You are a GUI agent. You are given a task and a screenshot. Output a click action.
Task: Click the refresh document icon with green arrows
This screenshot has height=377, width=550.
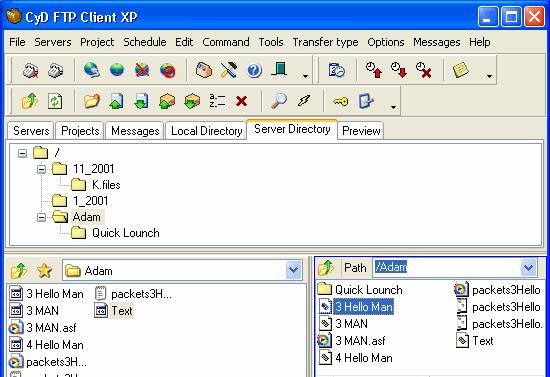55,101
